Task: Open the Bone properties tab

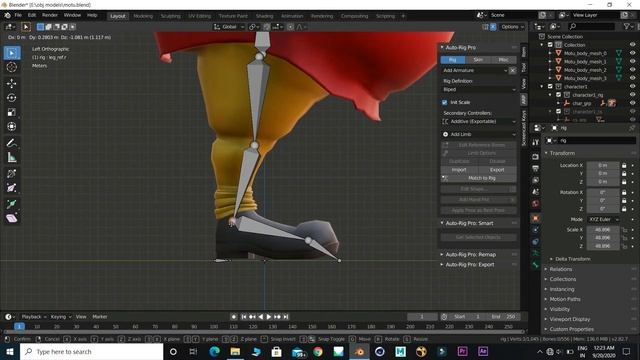Action: [x=536, y=265]
